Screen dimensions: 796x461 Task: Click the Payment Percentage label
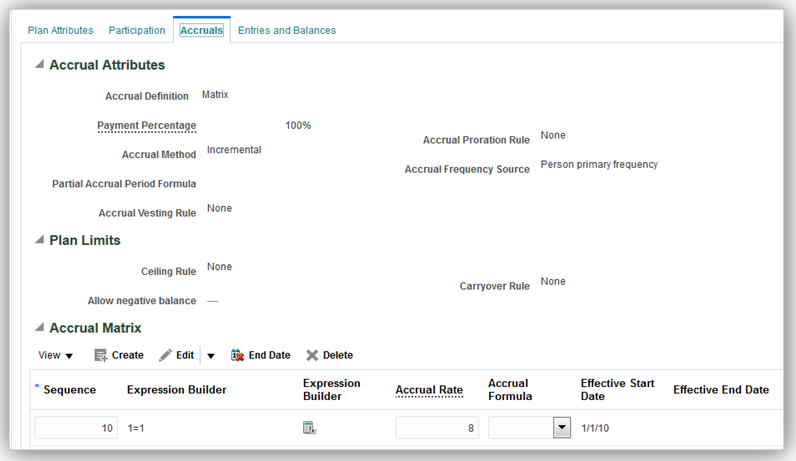(146, 125)
